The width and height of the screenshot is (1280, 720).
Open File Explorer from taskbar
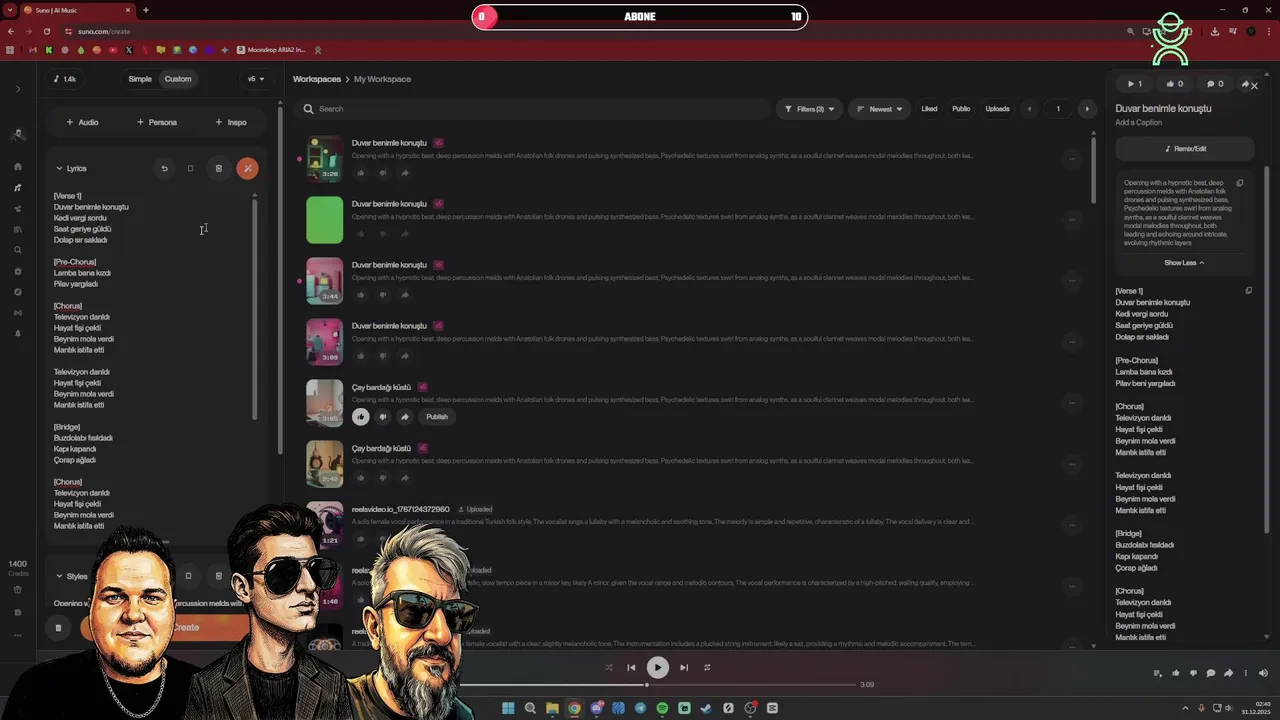tap(552, 708)
